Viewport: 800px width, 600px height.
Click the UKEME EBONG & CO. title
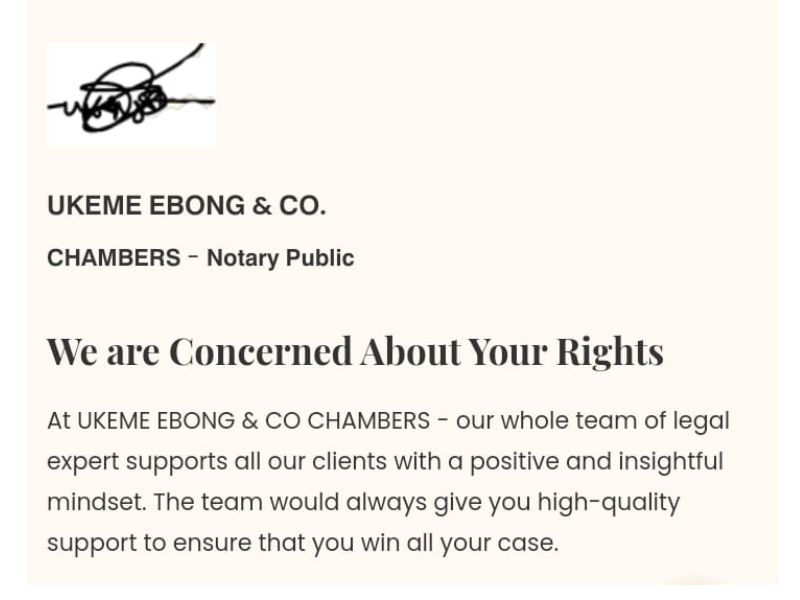186,206
